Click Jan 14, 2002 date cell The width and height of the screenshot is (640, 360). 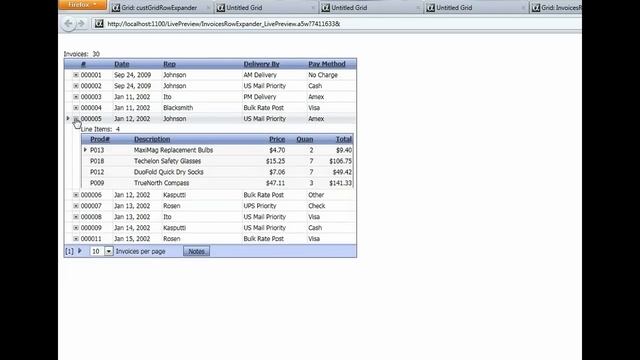tap(132, 228)
